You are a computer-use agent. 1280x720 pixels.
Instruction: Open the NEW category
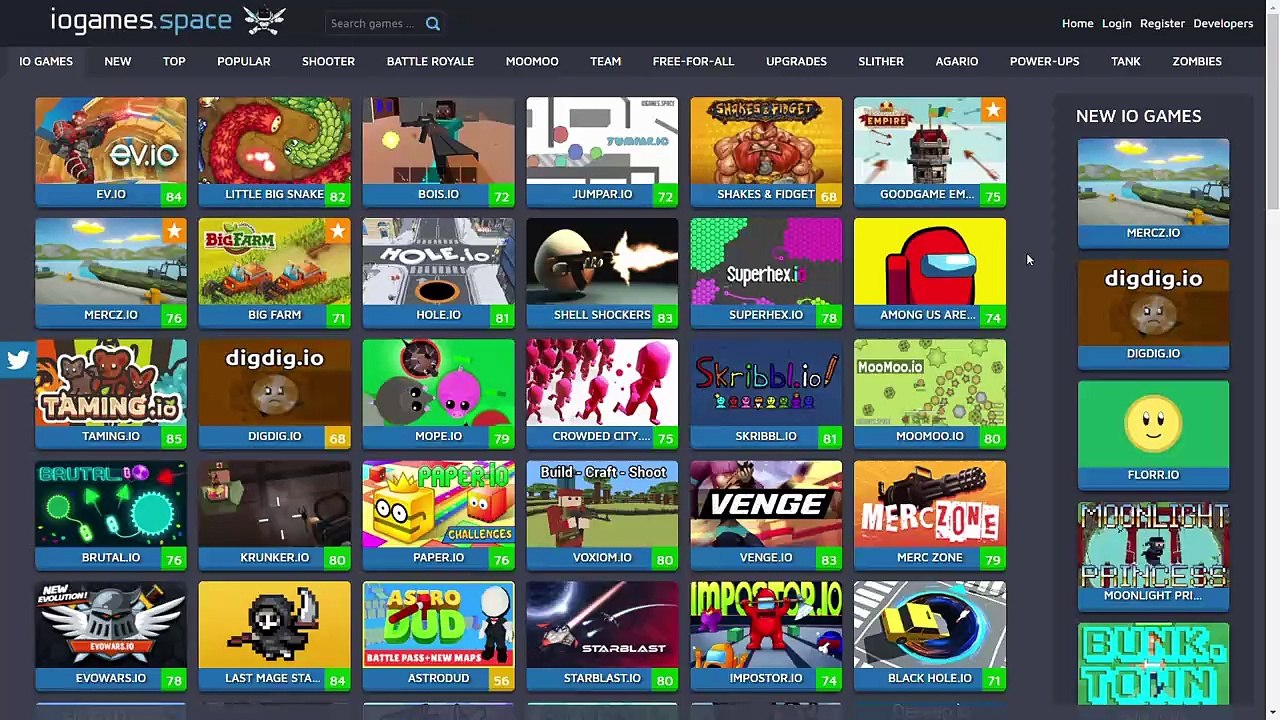118,61
